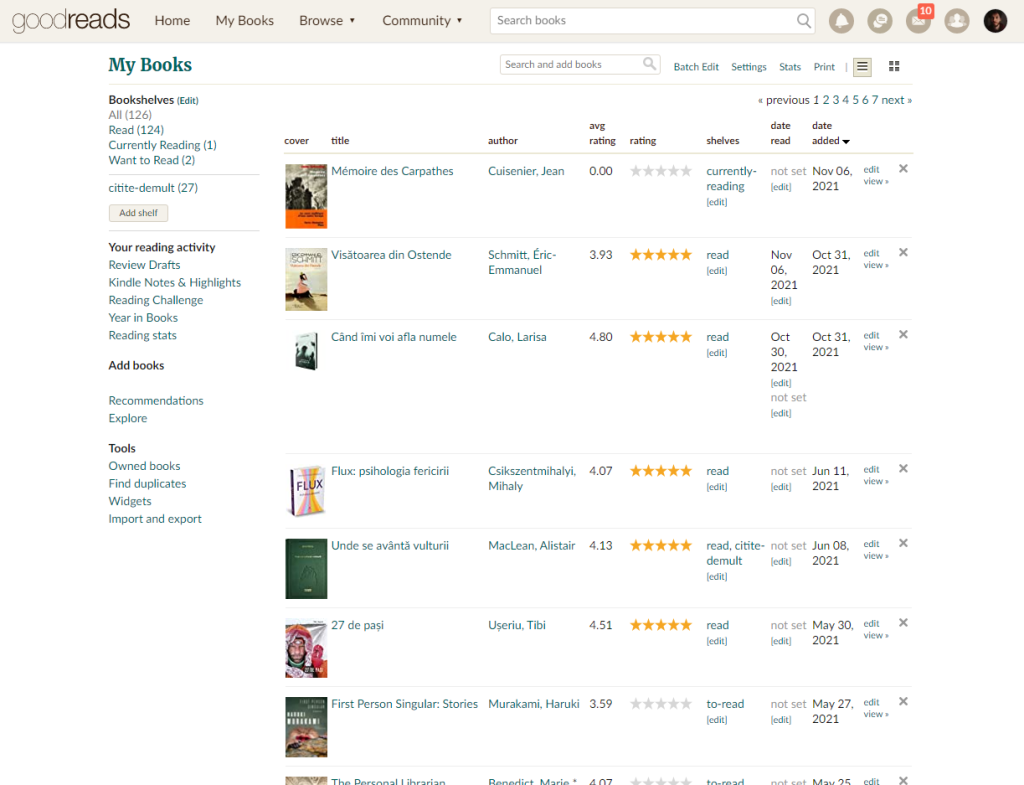Open cover of Flux: psihologia fericirii

(x=306, y=490)
